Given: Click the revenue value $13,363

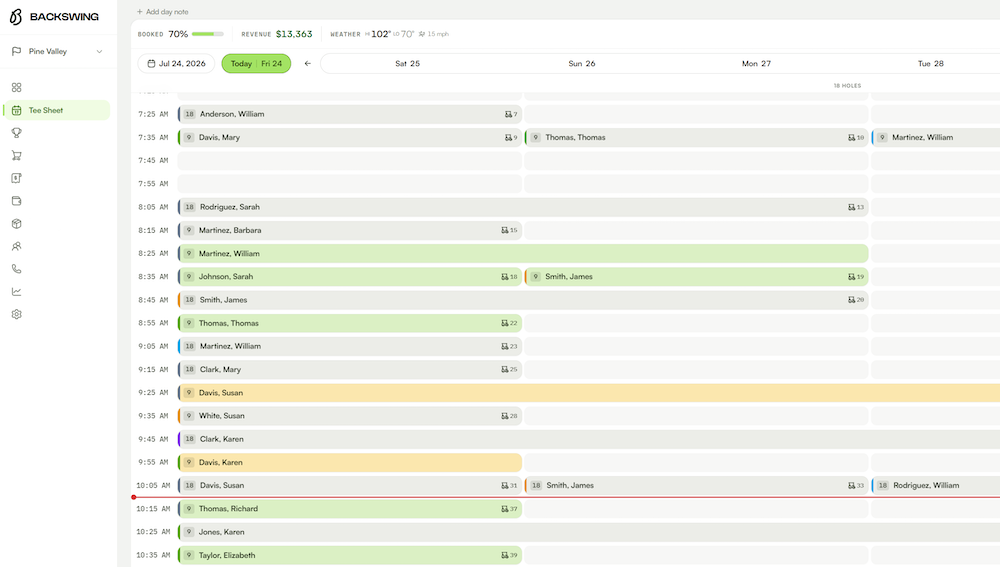Looking at the screenshot, I should [x=294, y=34].
